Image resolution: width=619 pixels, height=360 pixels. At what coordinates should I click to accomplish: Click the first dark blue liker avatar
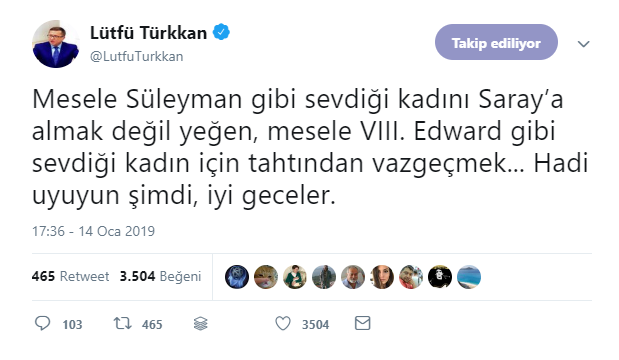click(237, 277)
